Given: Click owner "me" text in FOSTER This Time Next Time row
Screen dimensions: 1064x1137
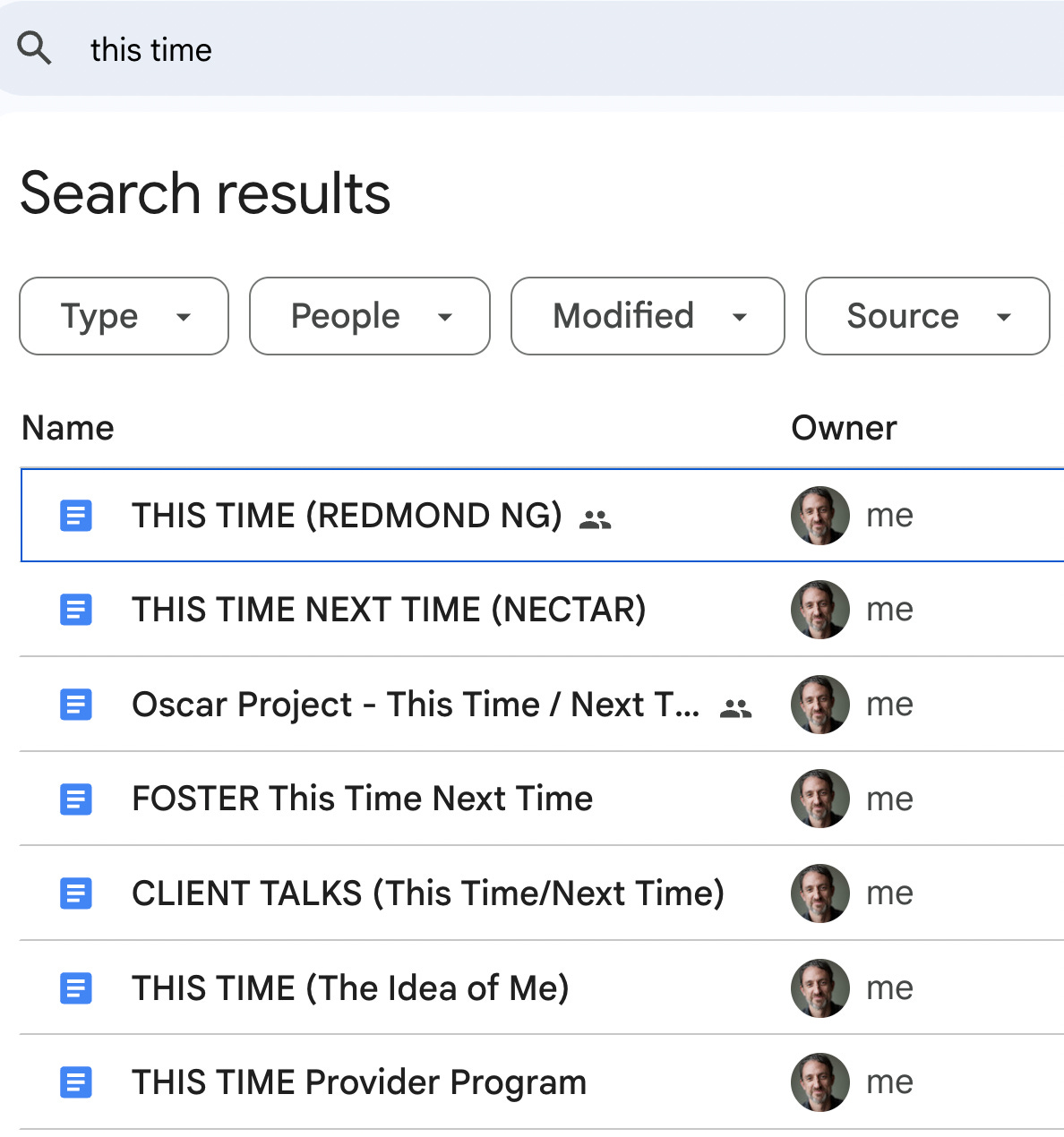Looking at the screenshot, I should (890, 799).
